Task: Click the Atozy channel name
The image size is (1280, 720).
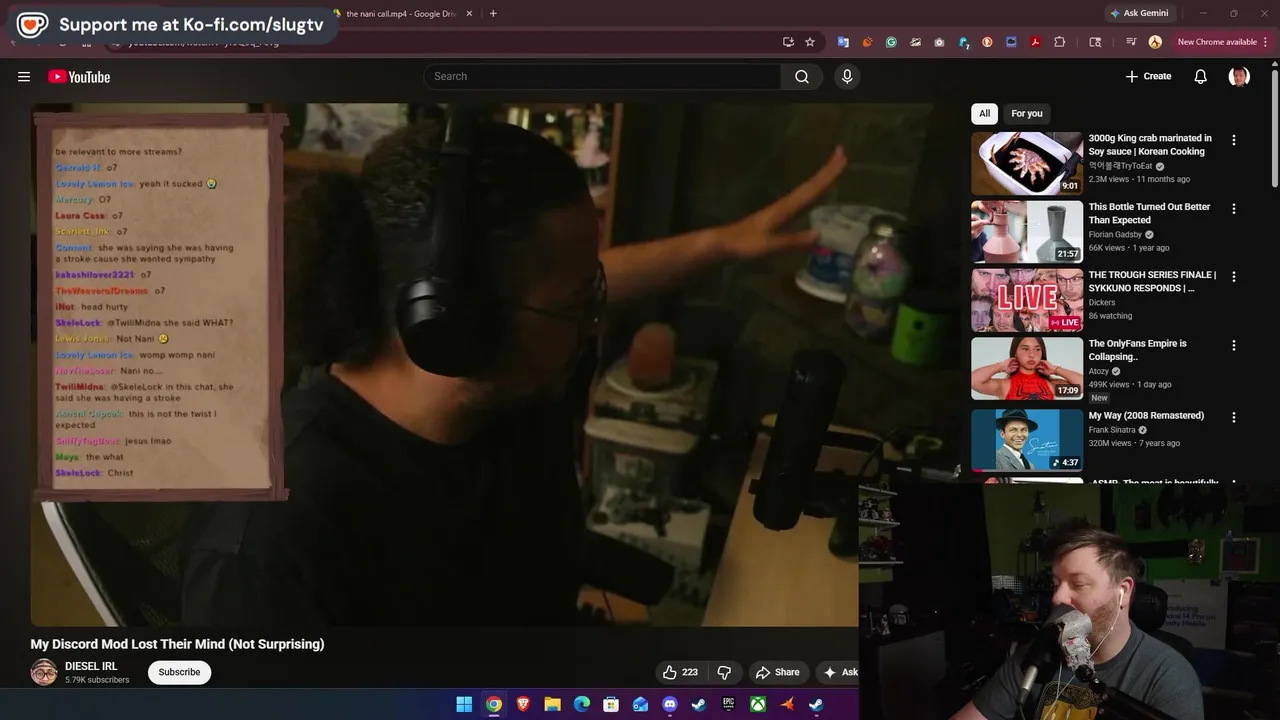Action: 1099,371
